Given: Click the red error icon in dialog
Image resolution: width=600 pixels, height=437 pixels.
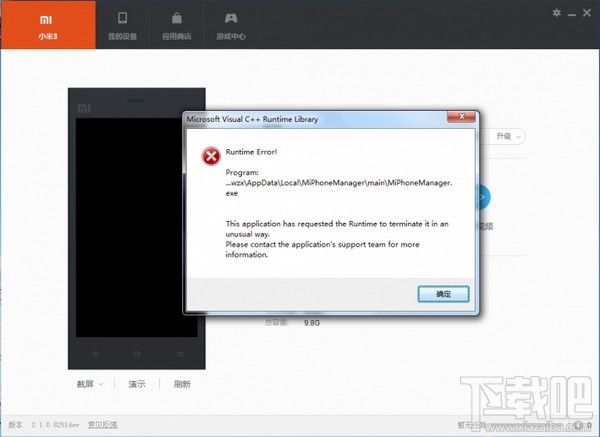Looking at the screenshot, I should (211, 156).
